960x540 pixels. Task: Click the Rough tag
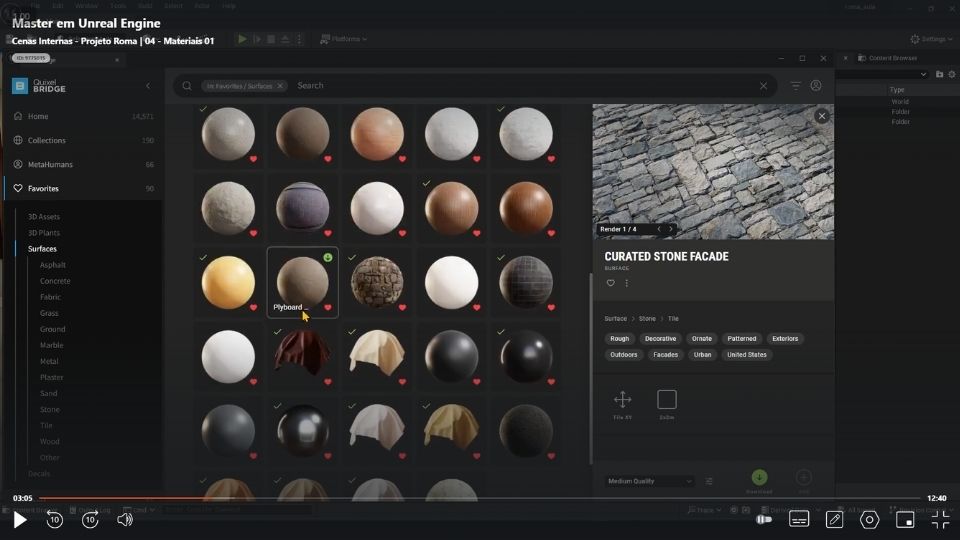(x=620, y=339)
